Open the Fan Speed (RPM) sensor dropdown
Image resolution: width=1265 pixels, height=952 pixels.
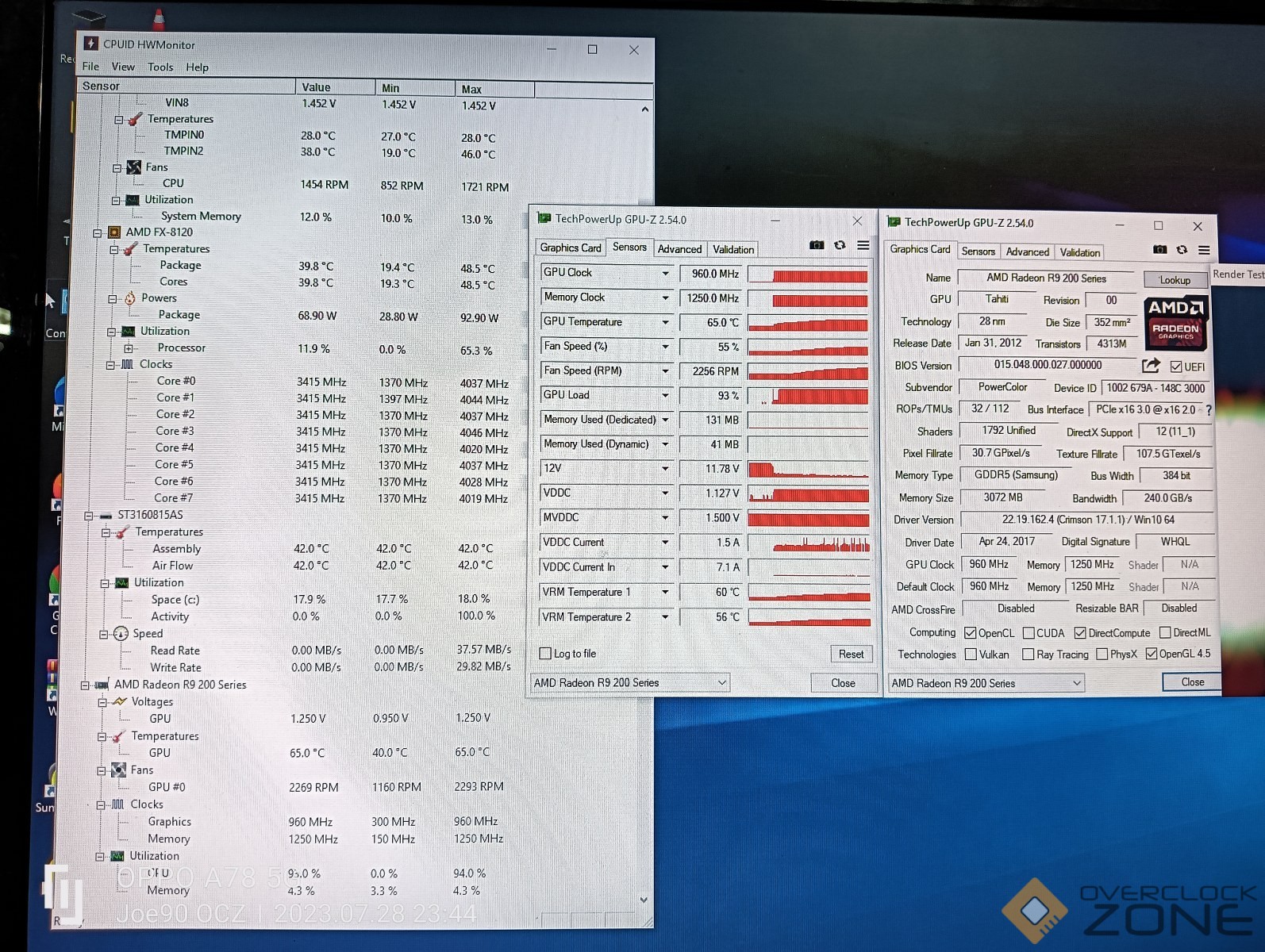click(x=665, y=370)
